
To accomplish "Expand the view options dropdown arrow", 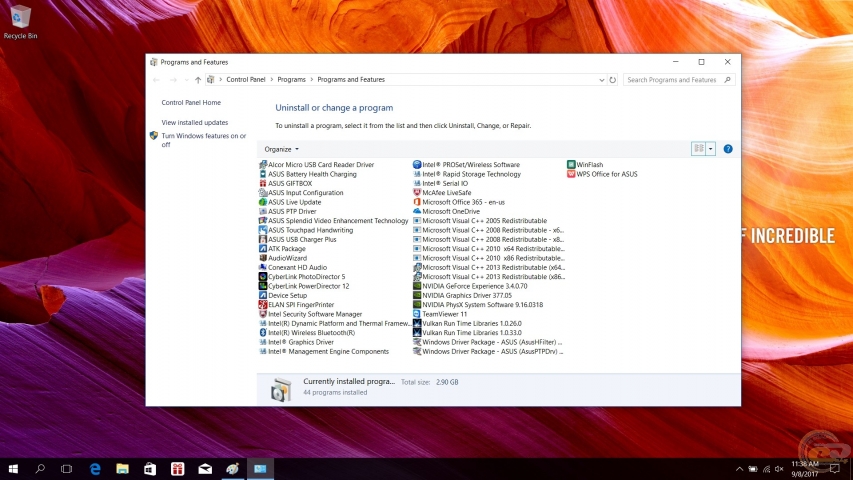I will coord(710,149).
